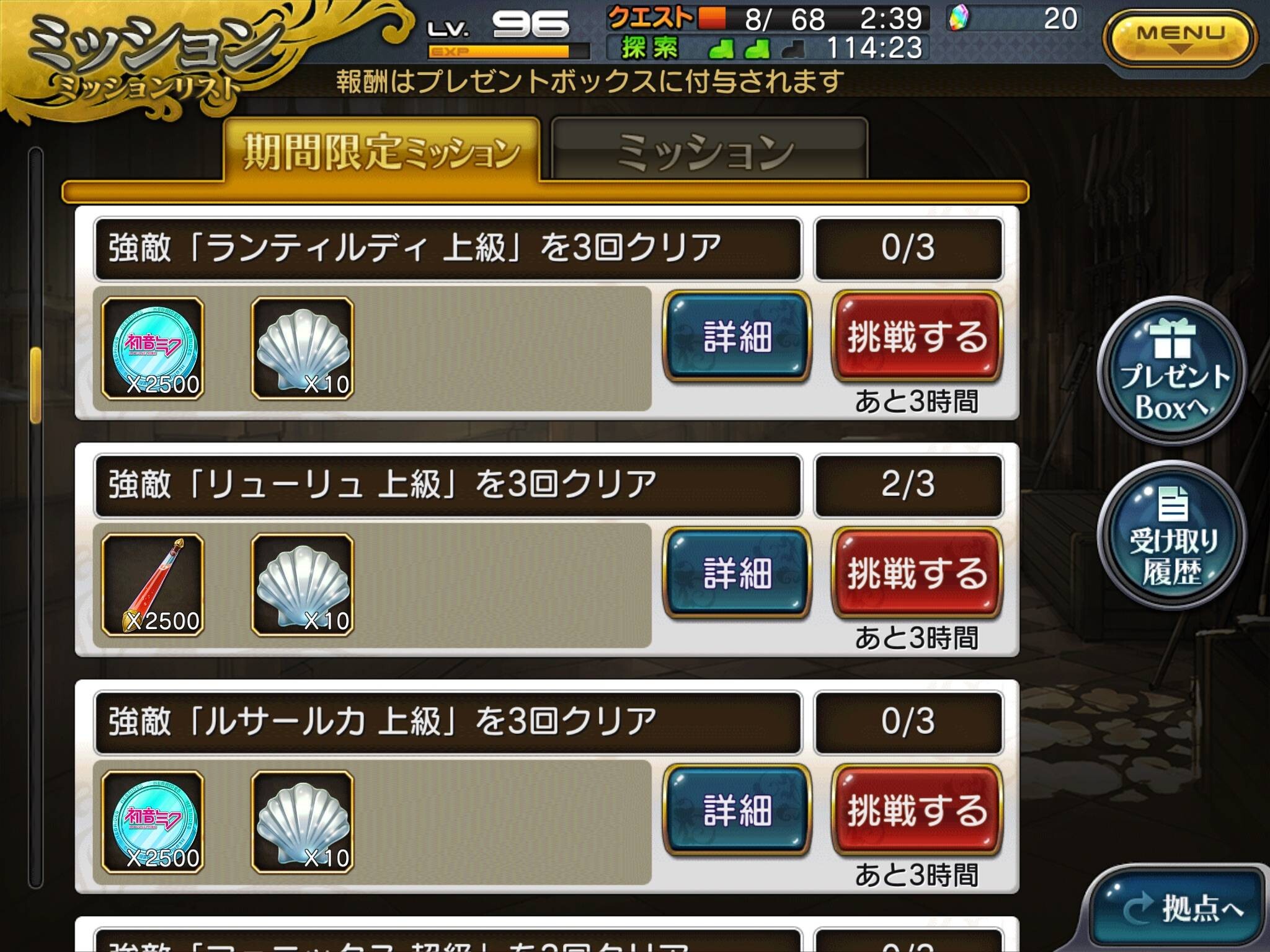Tap the shell reward in リューリュ mission

pyautogui.click(x=303, y=585)
